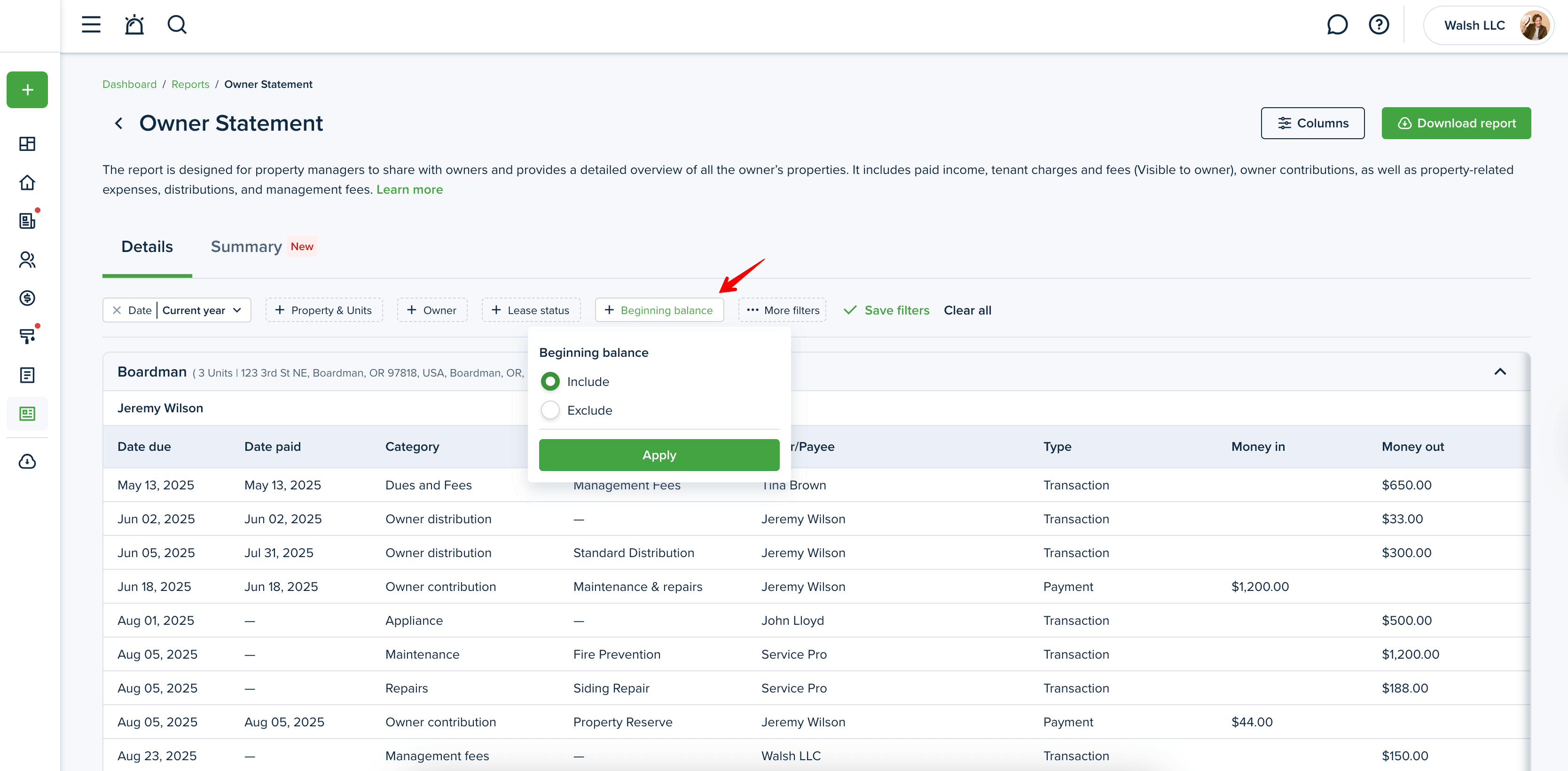Click the Apply button
This screenshot has width=1568, height=771.
coord(659,455)
